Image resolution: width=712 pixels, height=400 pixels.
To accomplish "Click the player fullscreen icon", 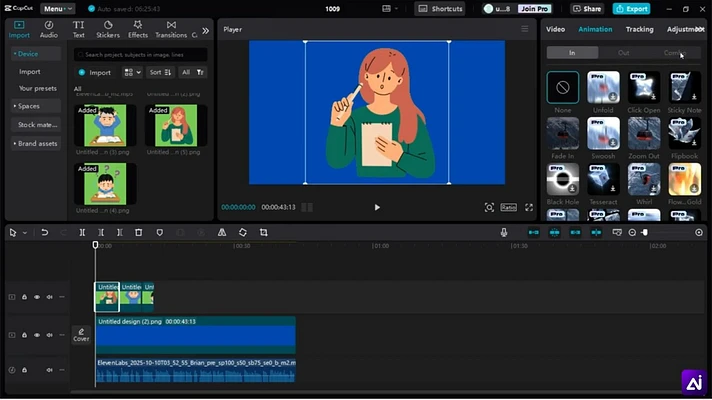I will coord(529,207).
